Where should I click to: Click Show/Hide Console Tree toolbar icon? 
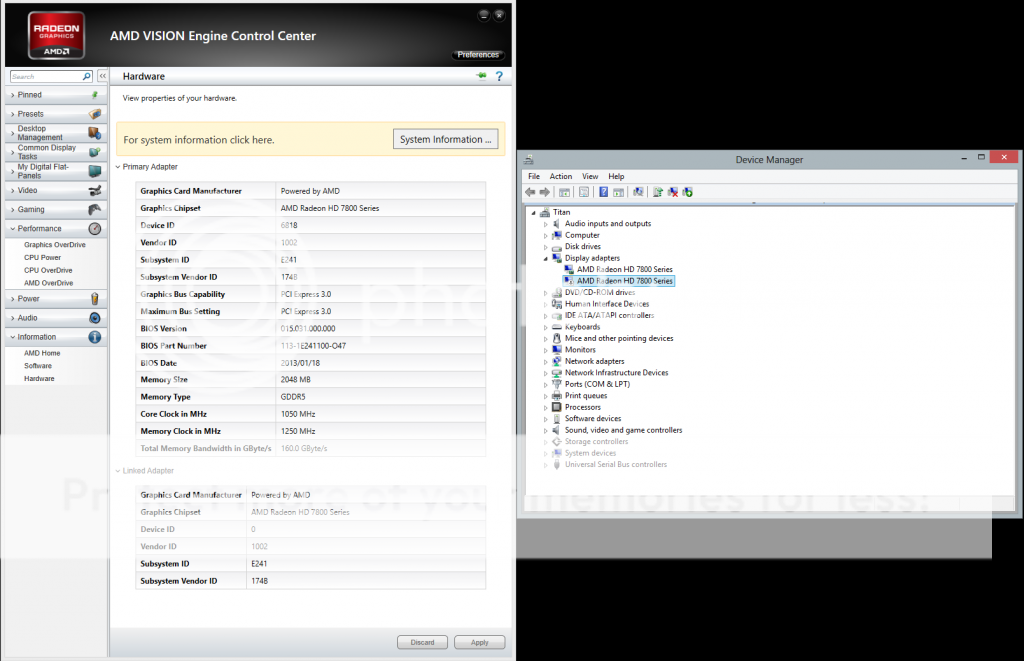[x=565, y=192]
